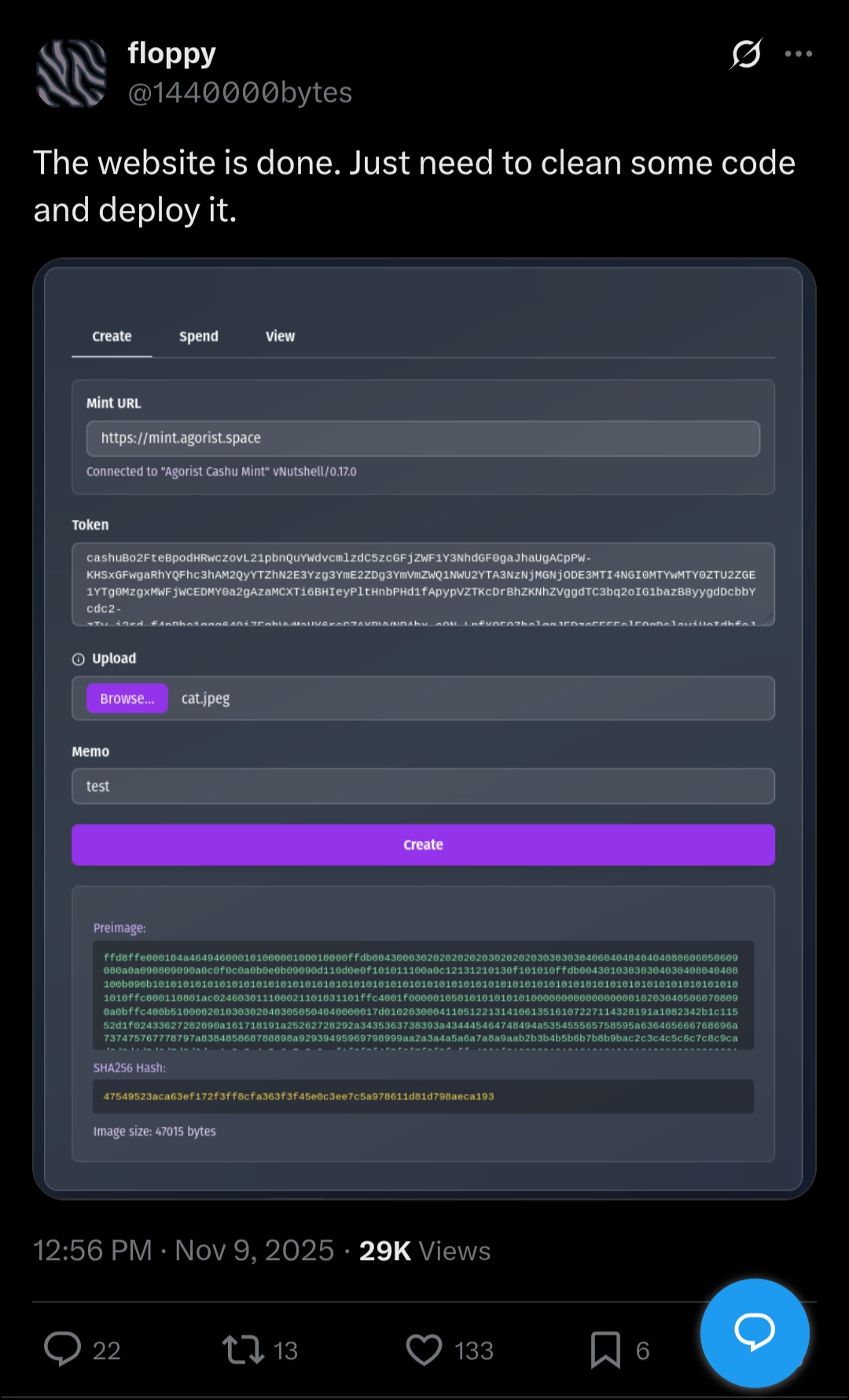Click the Browse... file button
The image size is (849, 1400).
127,698
